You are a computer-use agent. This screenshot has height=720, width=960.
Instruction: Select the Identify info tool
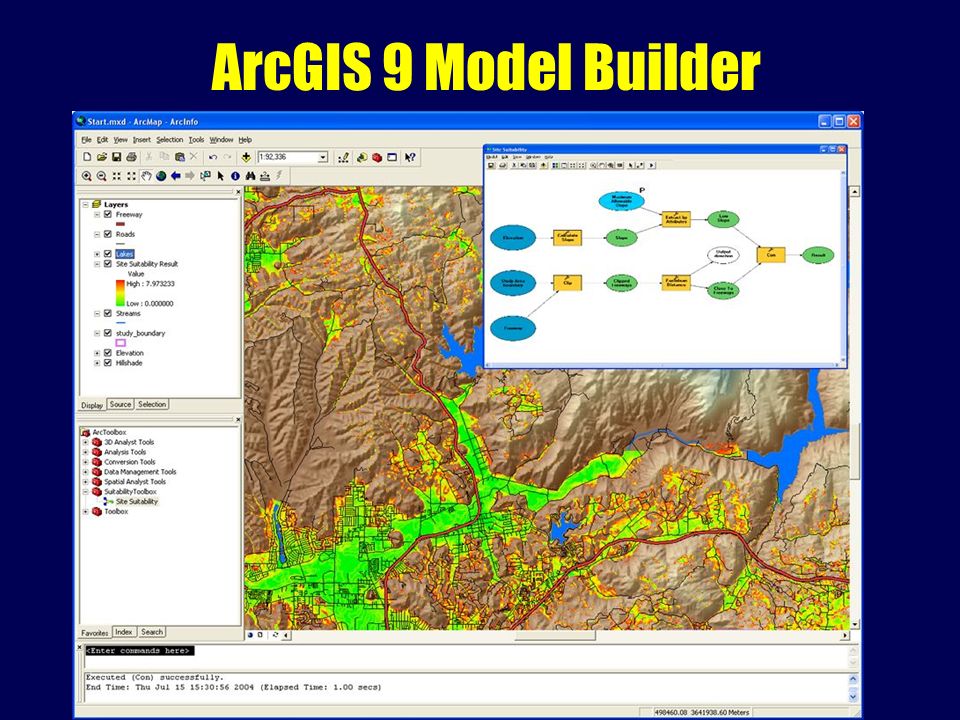coord(235,176)
